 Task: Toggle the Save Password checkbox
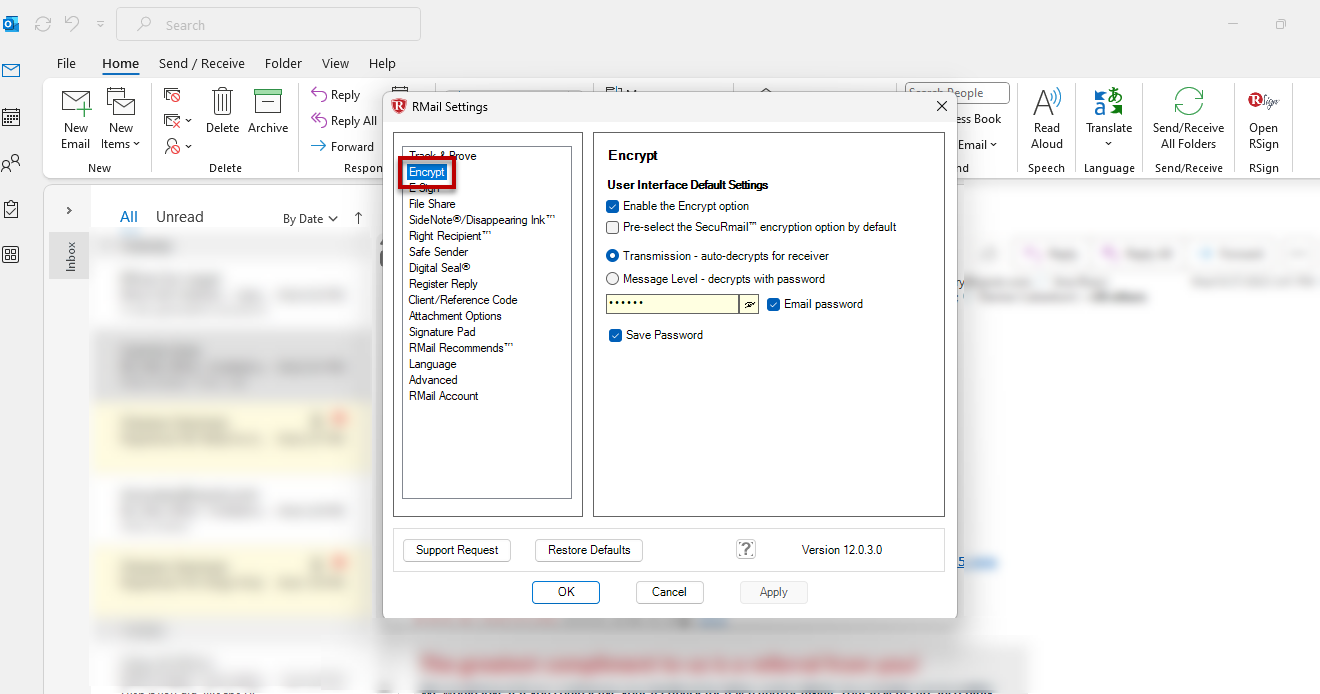(x=616, y=335)
